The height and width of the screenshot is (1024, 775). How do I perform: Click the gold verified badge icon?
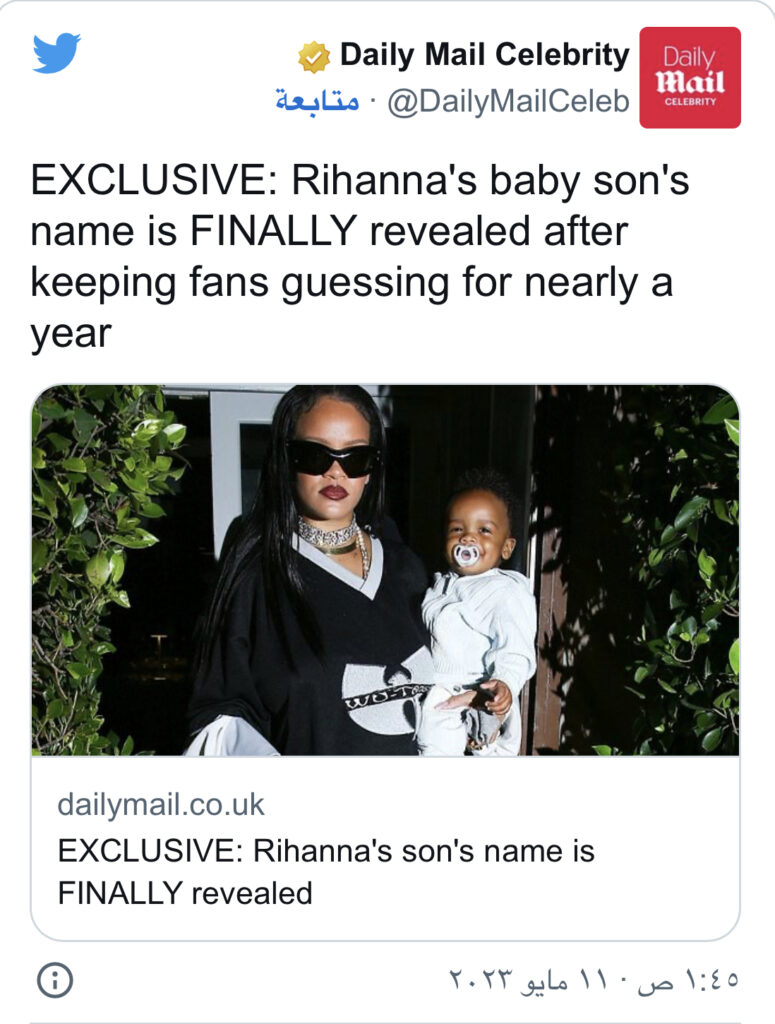point(314,57)
